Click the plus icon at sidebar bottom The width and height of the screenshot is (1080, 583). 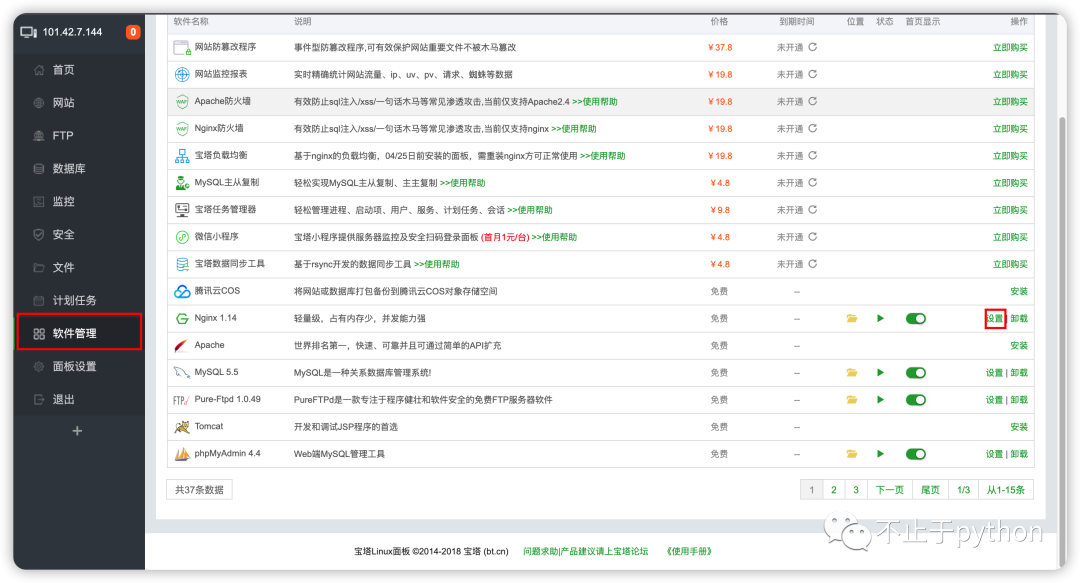pos(78,431)
